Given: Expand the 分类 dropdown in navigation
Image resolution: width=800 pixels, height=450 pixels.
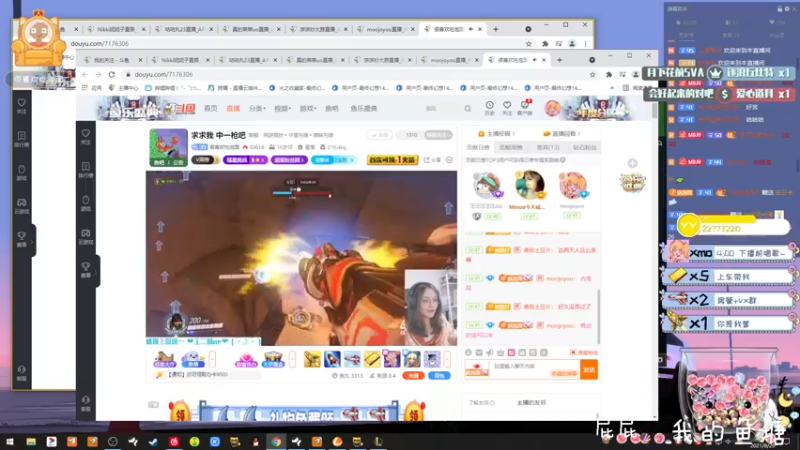Looking at the screenshot, I should 257,108.
